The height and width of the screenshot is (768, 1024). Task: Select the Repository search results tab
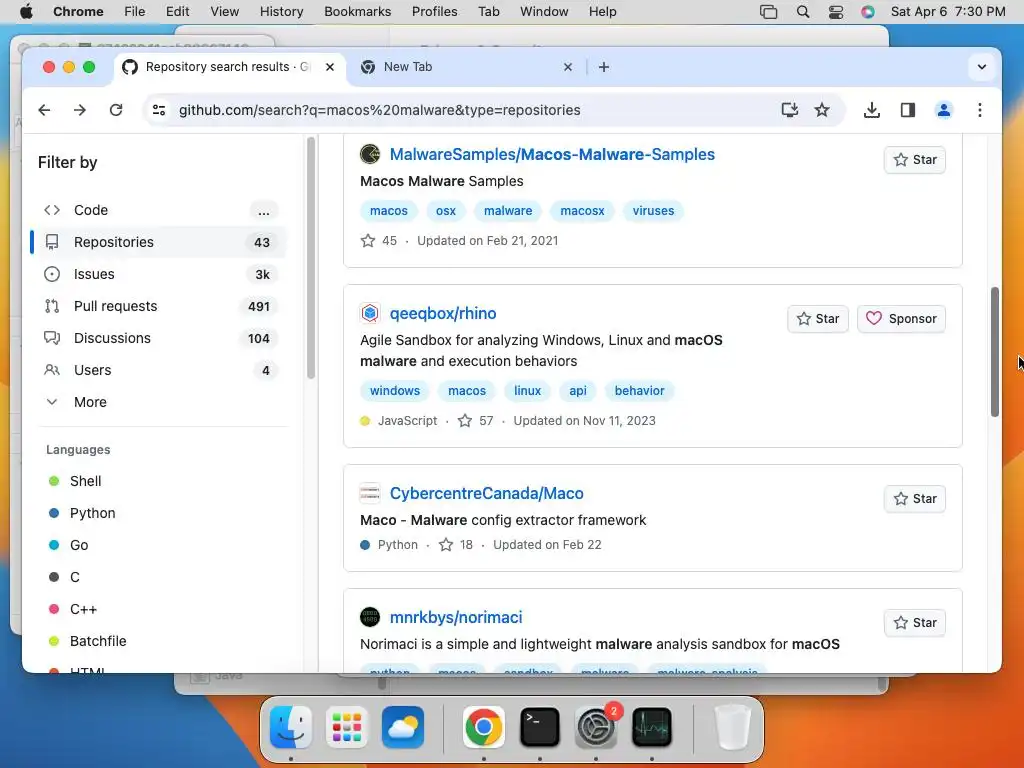(x=229, y=67)
